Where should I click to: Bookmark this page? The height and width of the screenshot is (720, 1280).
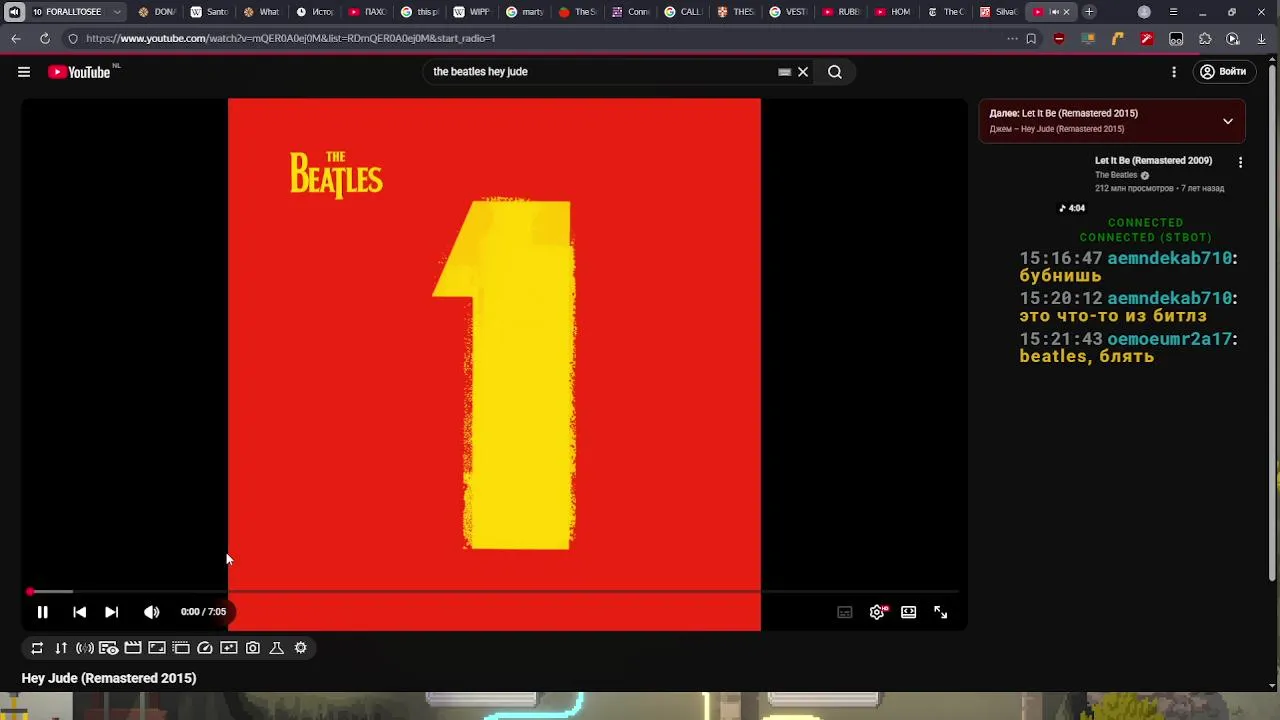click(x=1031, y=38)
